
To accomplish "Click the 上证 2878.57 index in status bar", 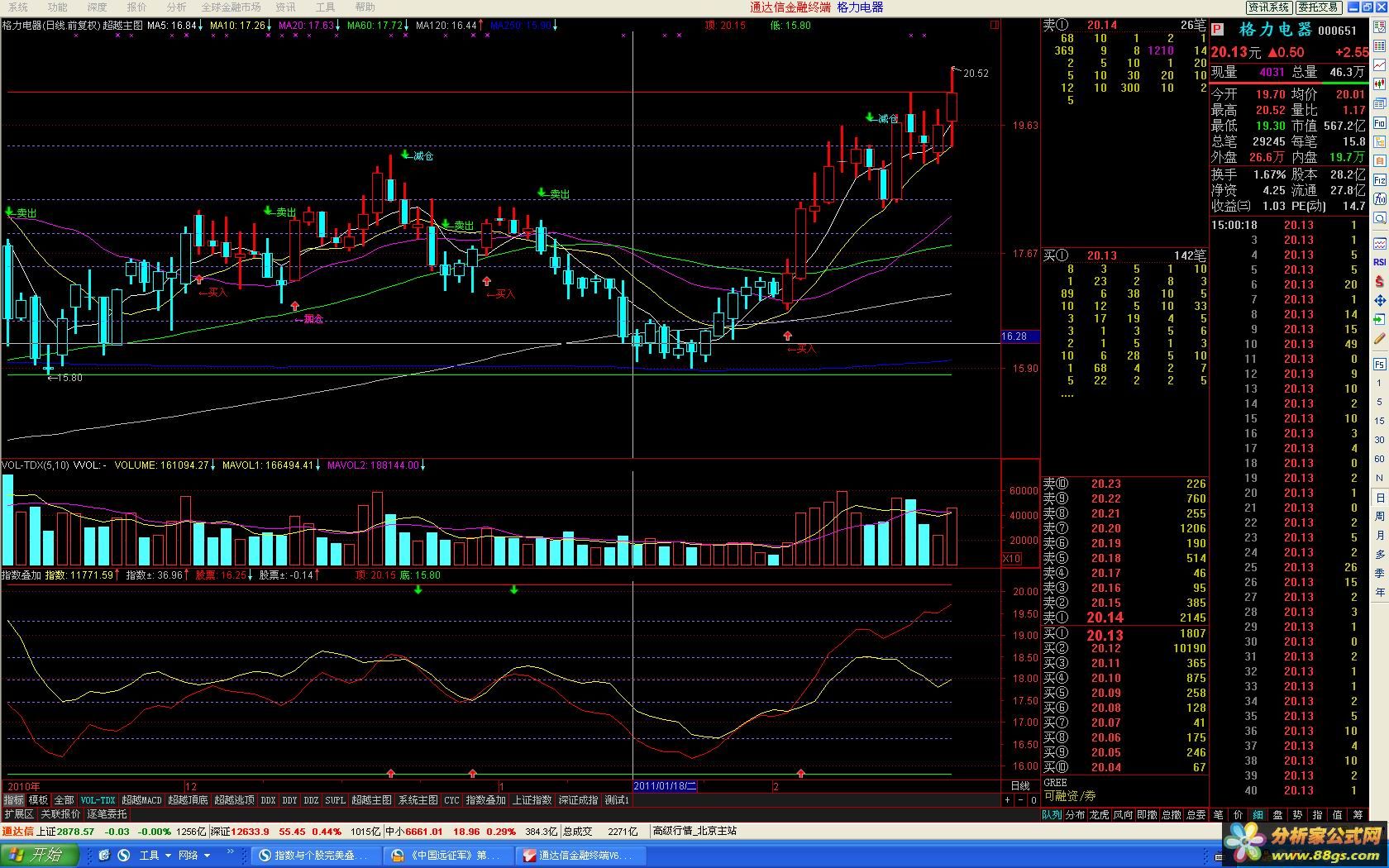I will 65,832.
